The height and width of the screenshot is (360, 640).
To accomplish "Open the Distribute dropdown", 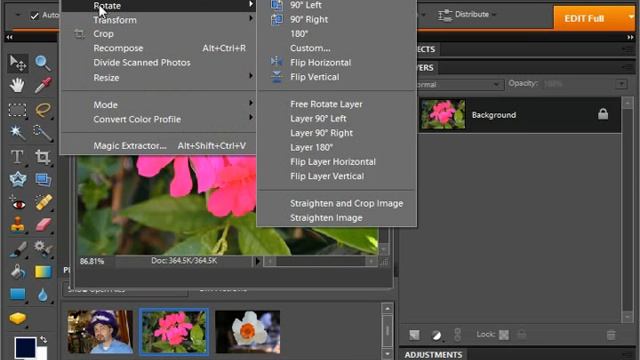I will pos(467,15).
